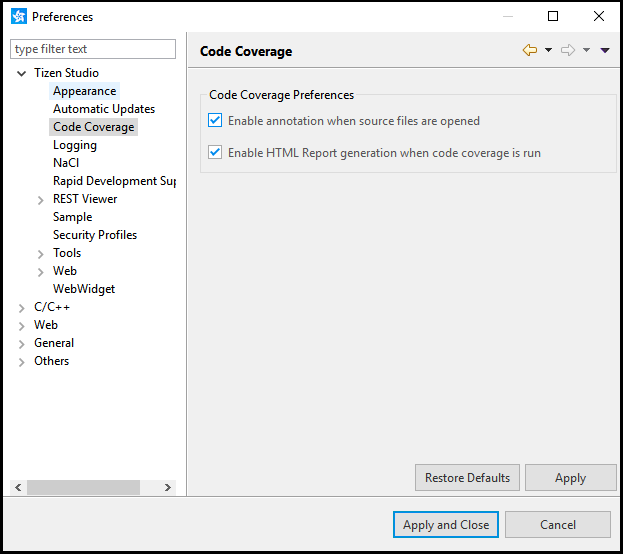
Task: Click the forward navigation arrow icon
Action: [x=568, y=51]
